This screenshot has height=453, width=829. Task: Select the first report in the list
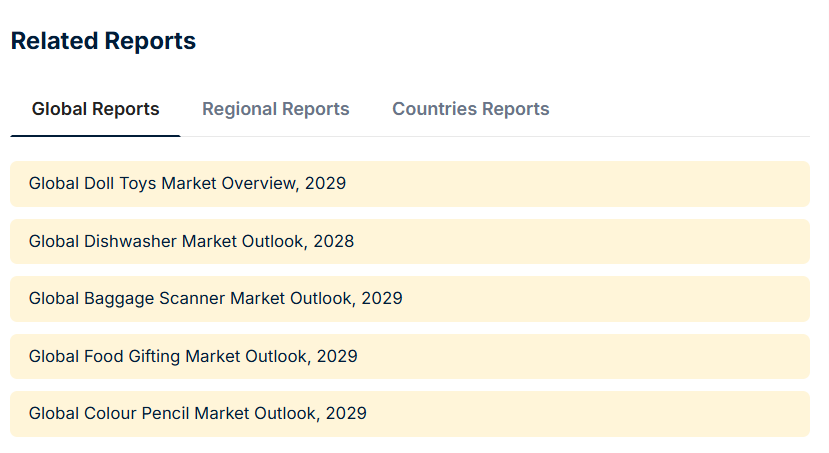[410, 184]
